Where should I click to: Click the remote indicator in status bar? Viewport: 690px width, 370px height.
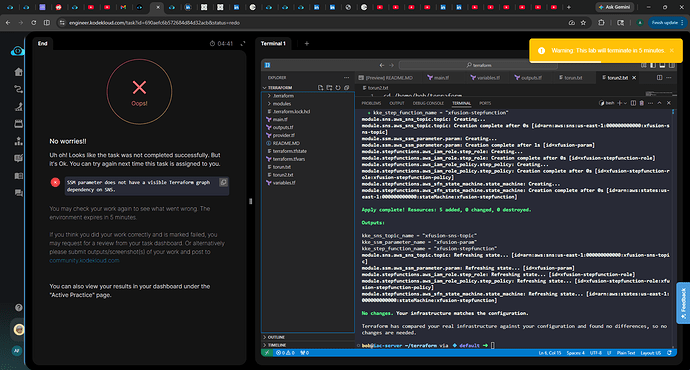267,353
